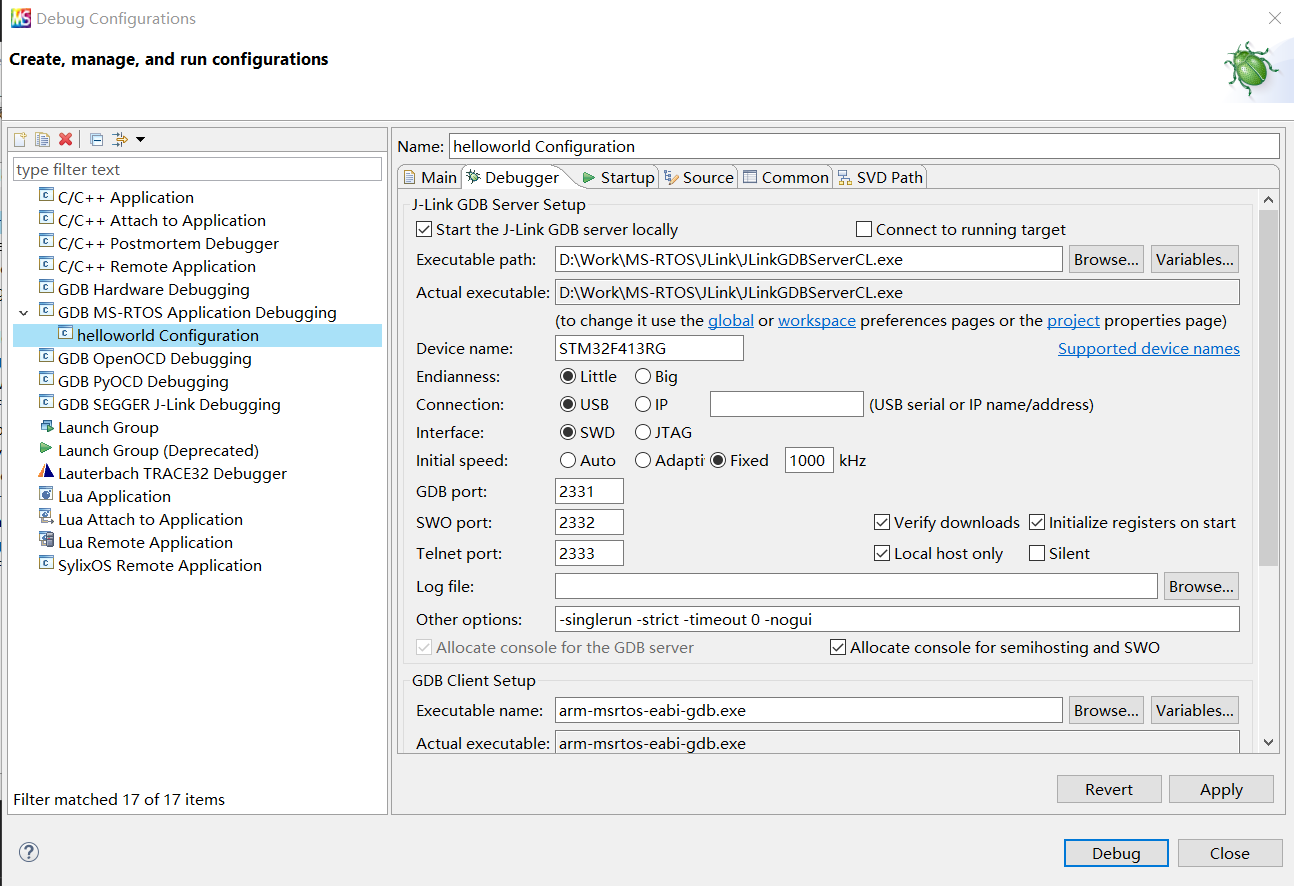Screen dimensions: 1294x886
Task: Enable Connect to running target checkbox
Action: tap(864, 230)
